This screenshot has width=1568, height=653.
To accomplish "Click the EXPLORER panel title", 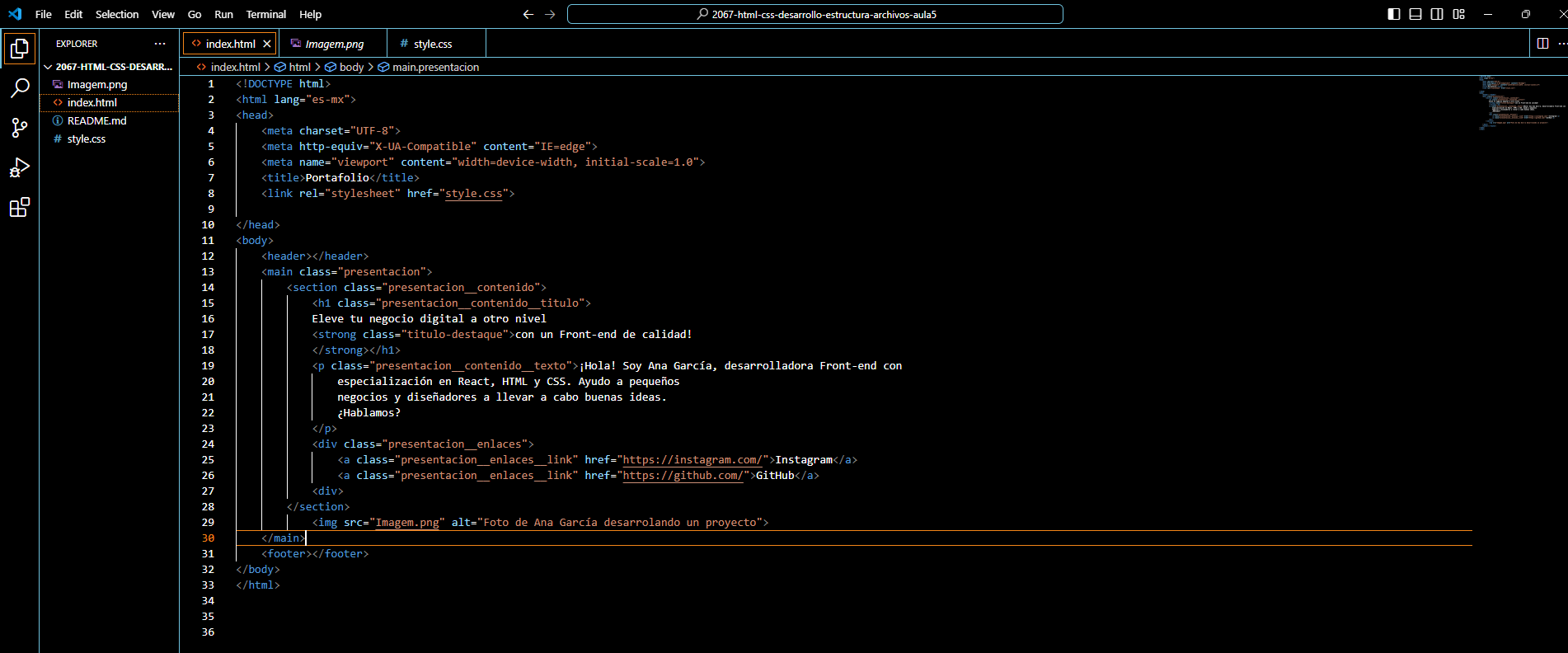I will 77,44.
